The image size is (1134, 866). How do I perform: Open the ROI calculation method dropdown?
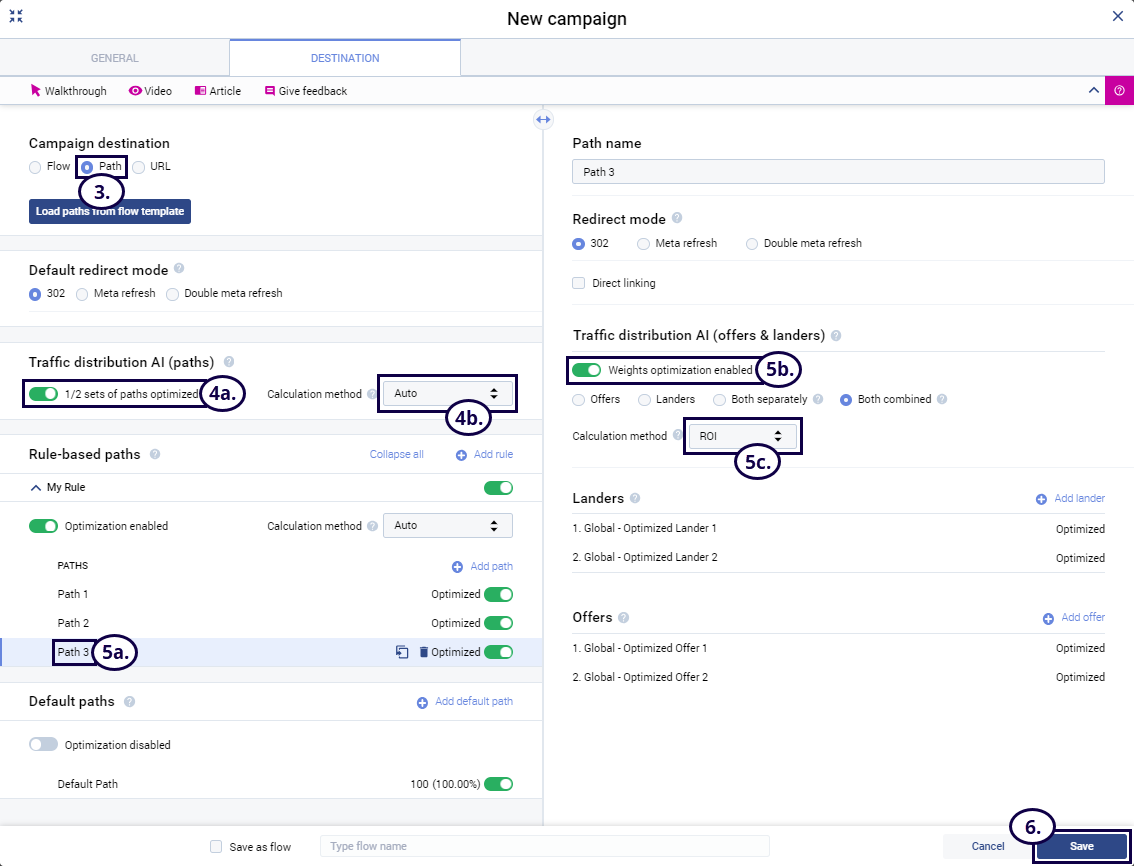(x=740, y=436)
